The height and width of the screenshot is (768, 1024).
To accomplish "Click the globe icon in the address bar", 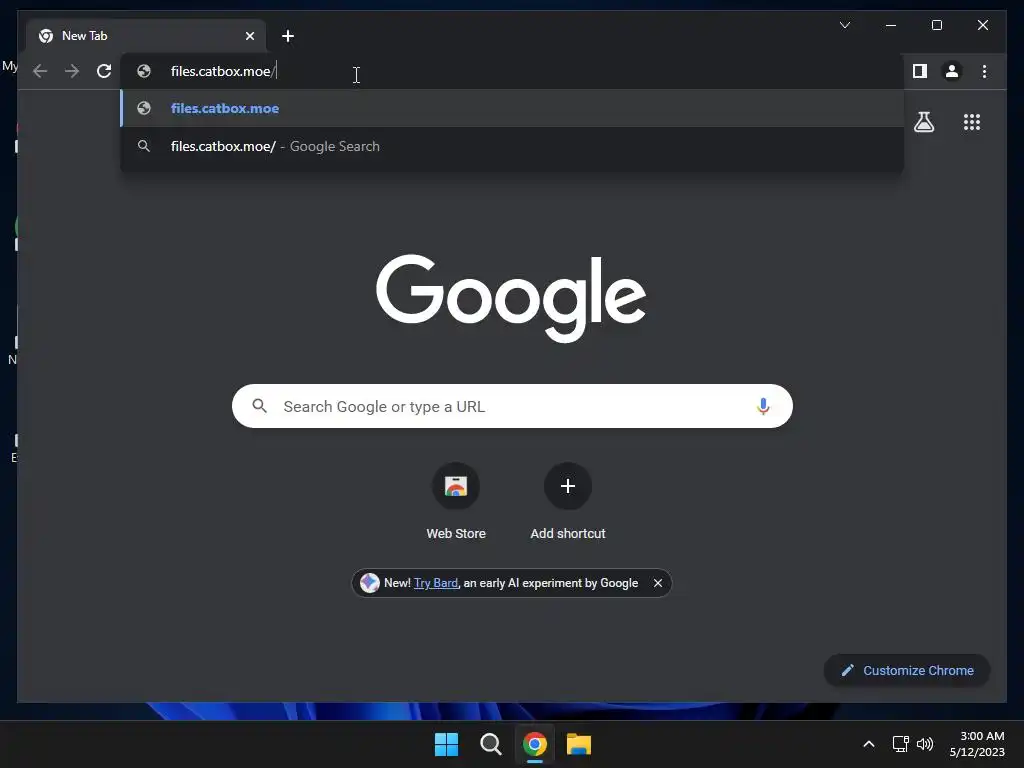I will click(144, 71).
